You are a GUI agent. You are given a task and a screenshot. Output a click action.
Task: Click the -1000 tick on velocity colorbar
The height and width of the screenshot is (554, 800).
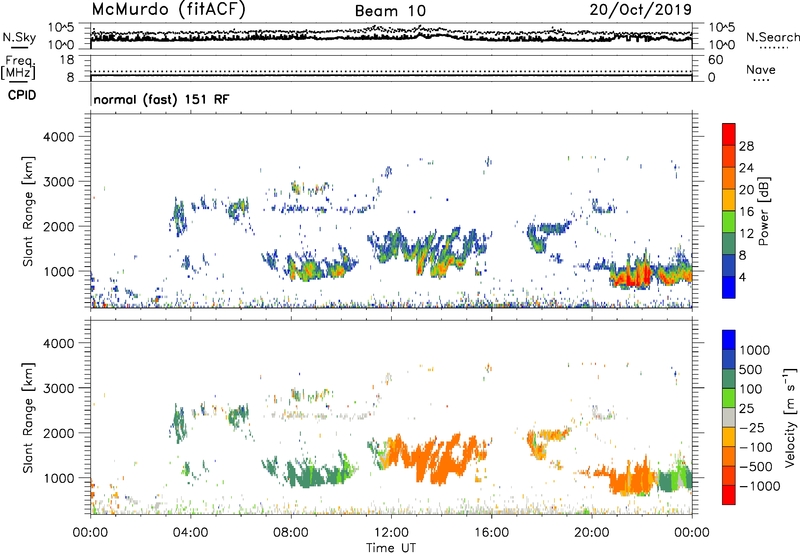(x=759, y=486)
